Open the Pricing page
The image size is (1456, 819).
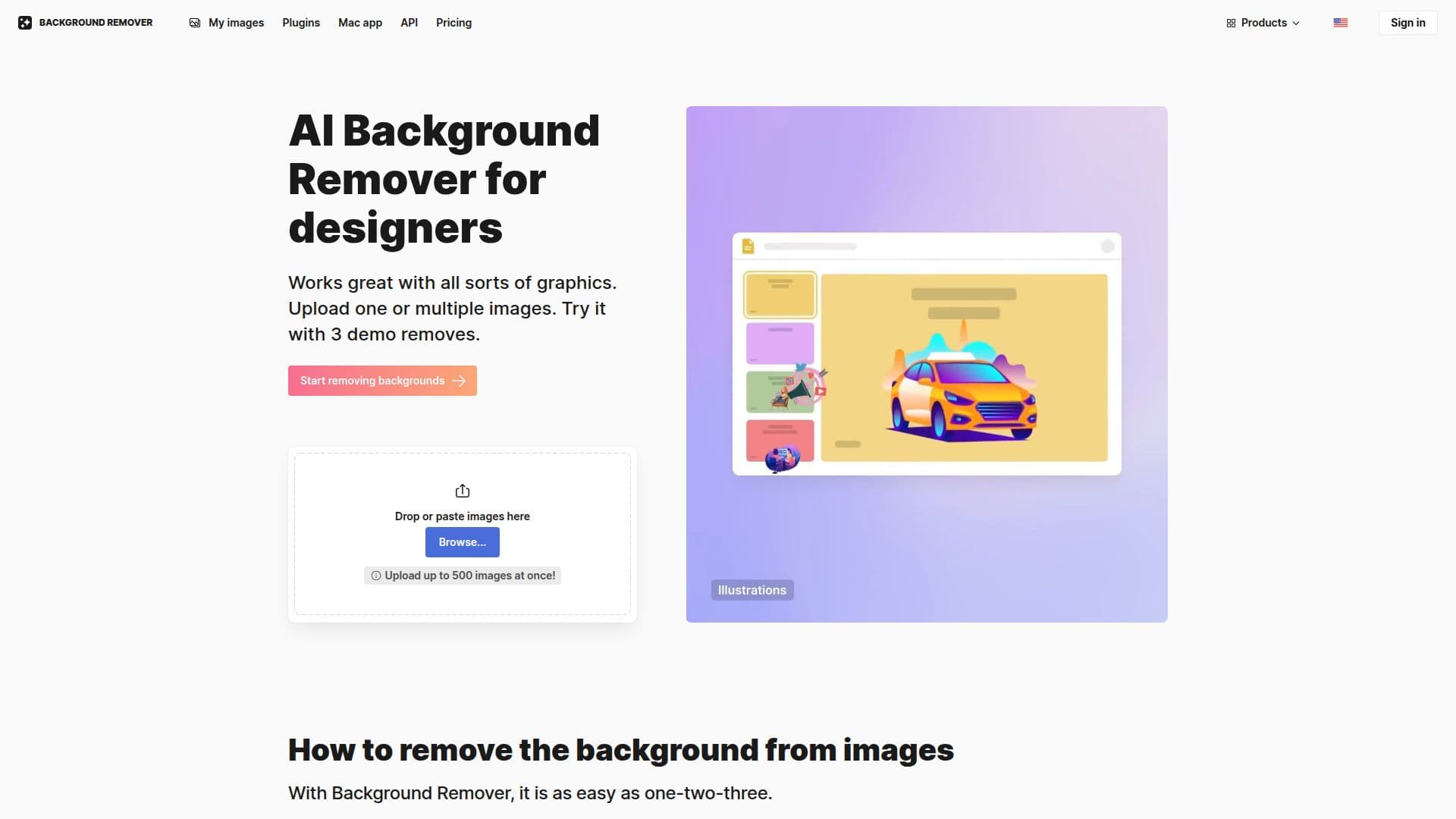pyautogui.click(x=453, y=23)
